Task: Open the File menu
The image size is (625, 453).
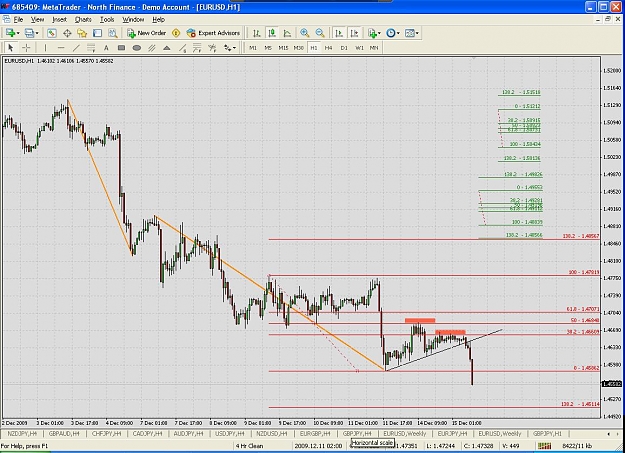Action: tap(18, 19)
